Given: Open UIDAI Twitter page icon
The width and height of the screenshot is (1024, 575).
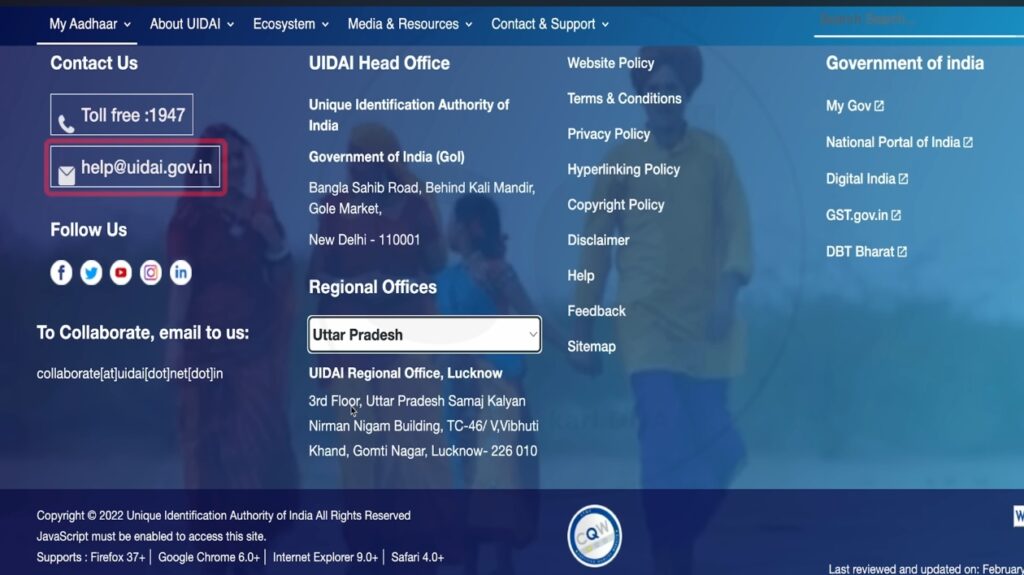Looking at the screenshot, I should coord(91,272).
